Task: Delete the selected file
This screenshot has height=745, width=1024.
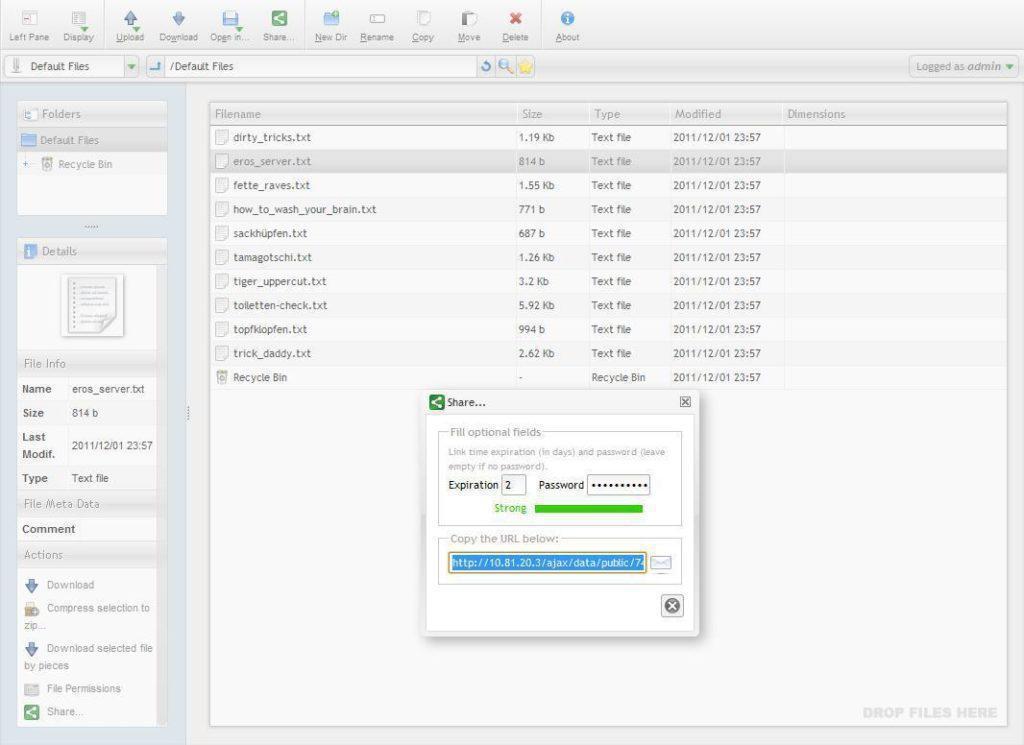Action: (x=515, y=24)
